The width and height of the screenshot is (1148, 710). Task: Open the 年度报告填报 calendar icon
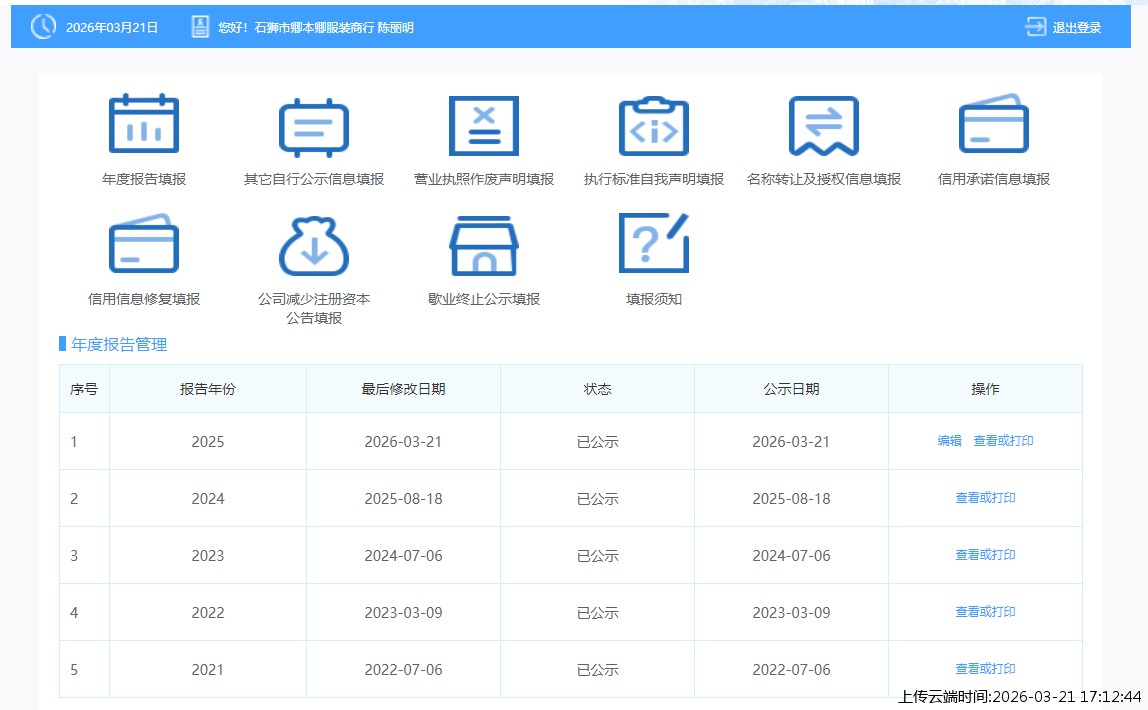pos(144,125)
